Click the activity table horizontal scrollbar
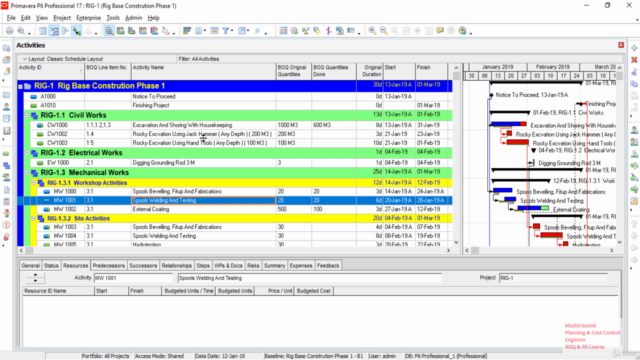 (235, 251)
